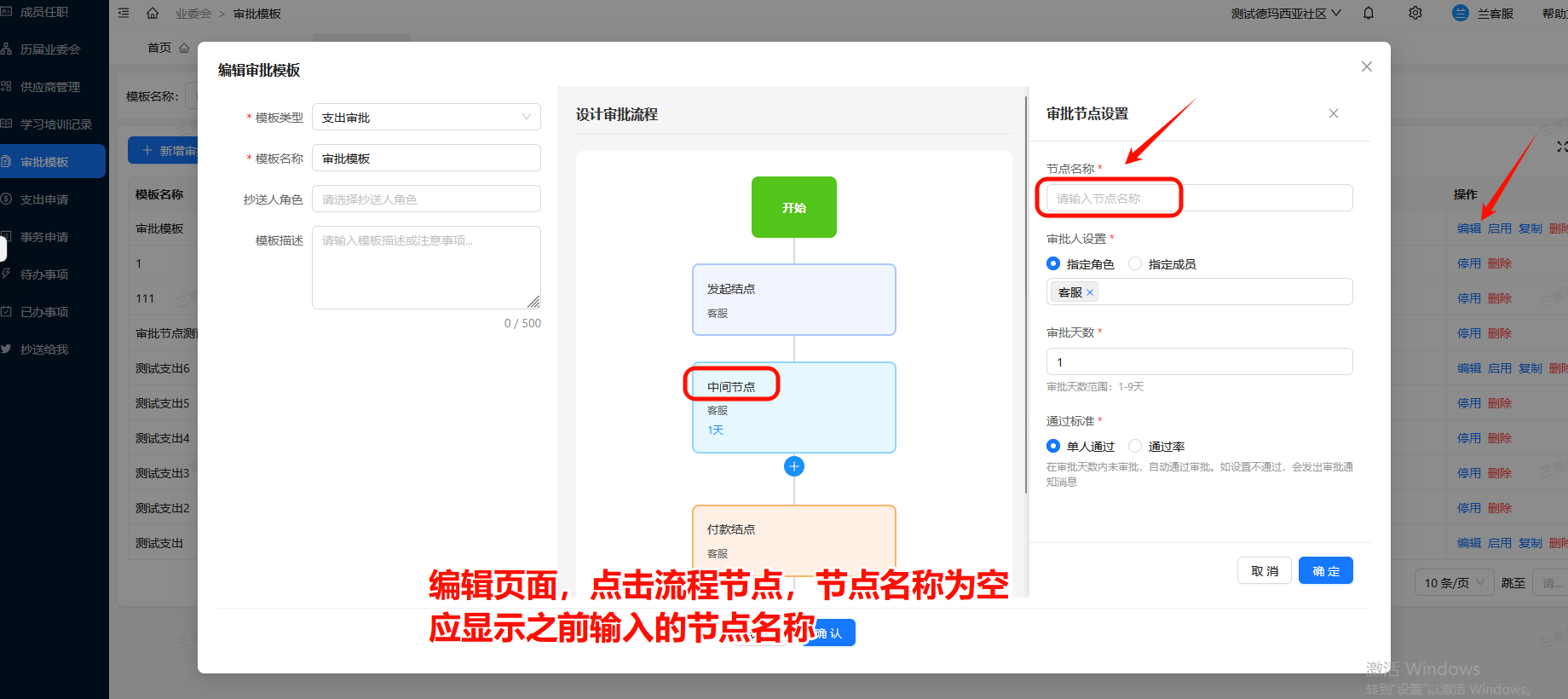Select the 单人通过 radio option
This screenshot has width=1568, height=699.
coord(1053,446)
